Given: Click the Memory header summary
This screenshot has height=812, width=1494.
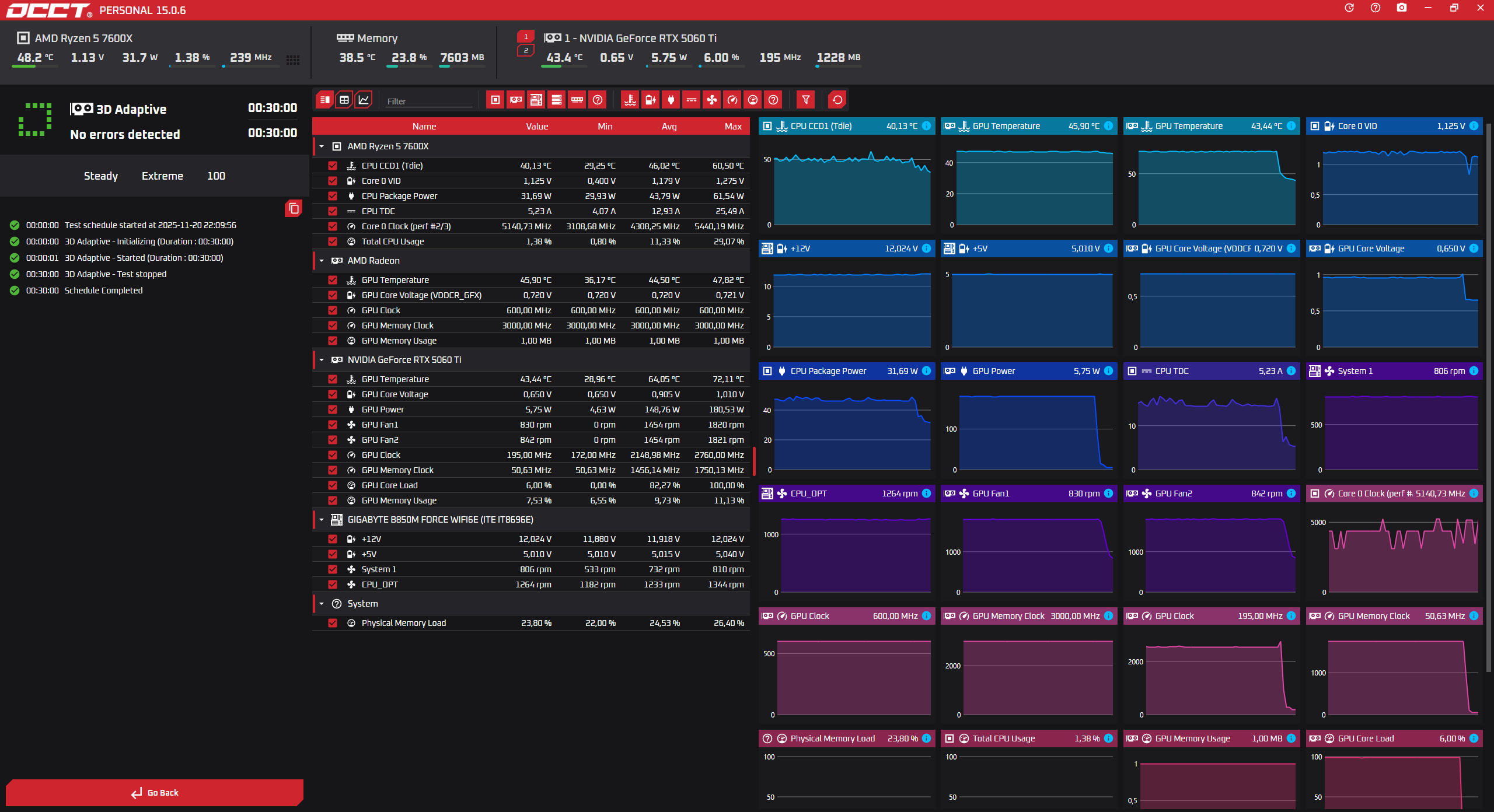Looking at the screenshot, I should [x=377, y=38].
